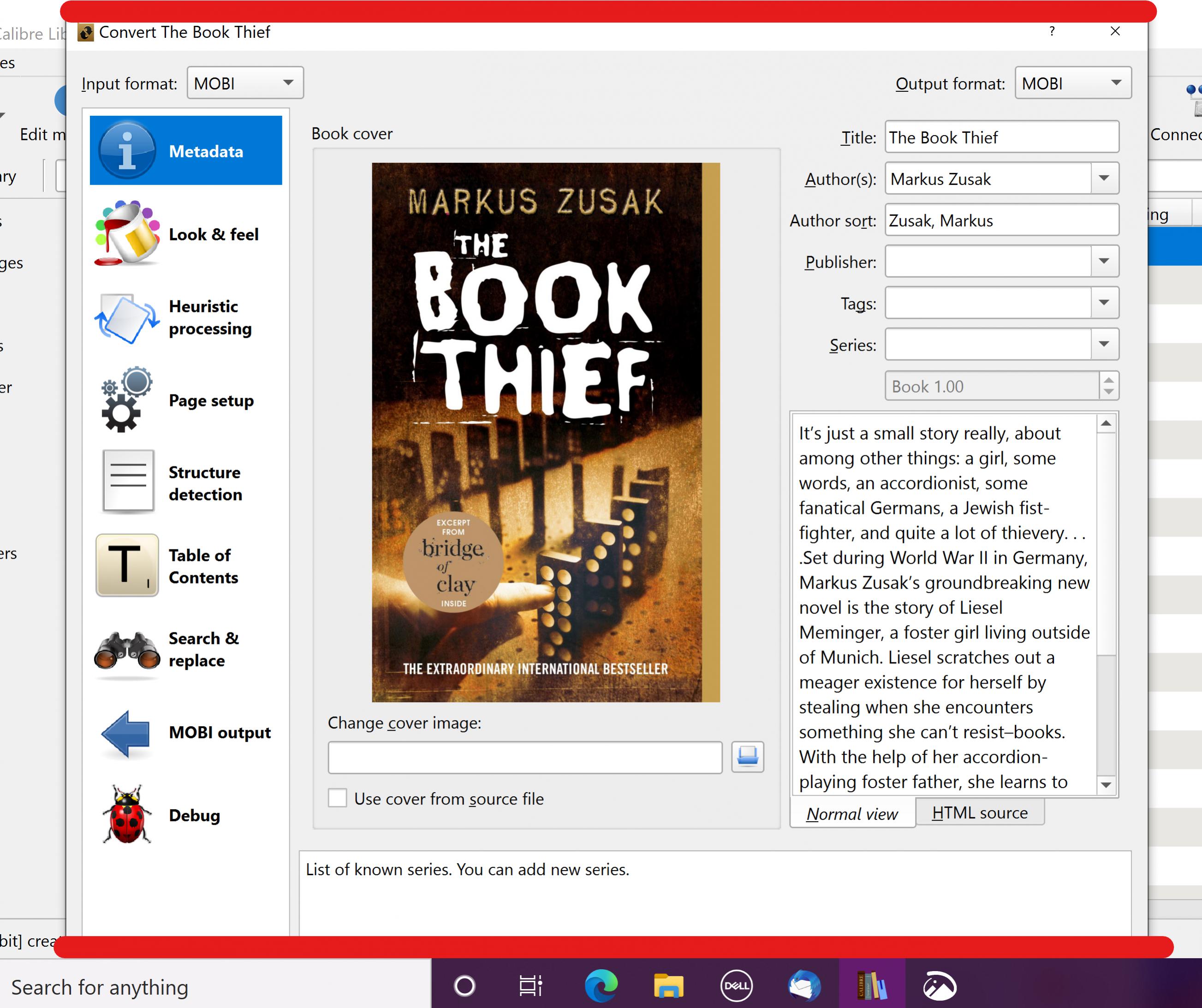Image resolution: width=1202 pixels, height=1008 pixels.
Task: Enable Use cover from source file
Action: 338,798
